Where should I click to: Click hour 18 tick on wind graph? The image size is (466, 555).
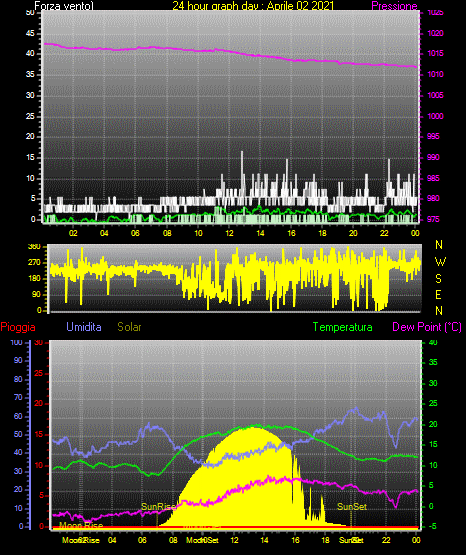tap(322, 233)
